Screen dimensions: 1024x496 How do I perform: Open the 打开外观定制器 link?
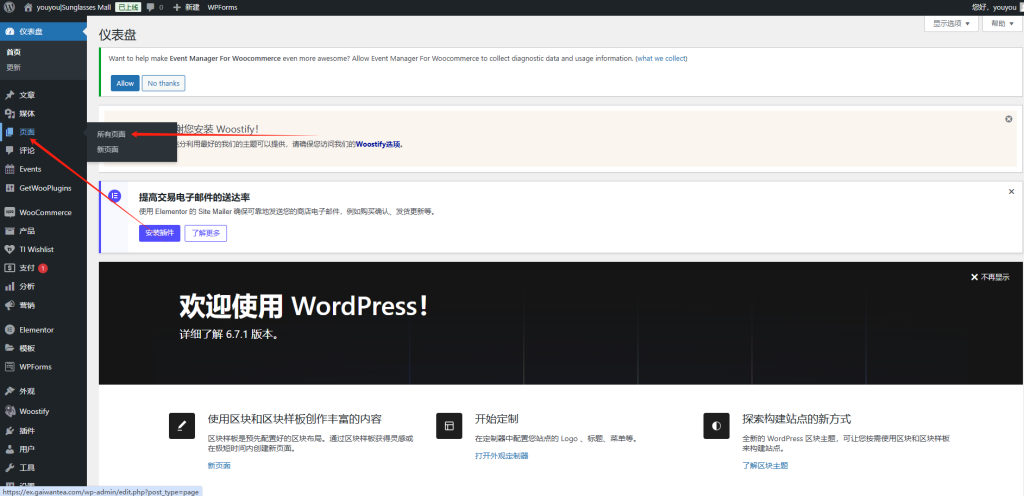pos(502,456)
